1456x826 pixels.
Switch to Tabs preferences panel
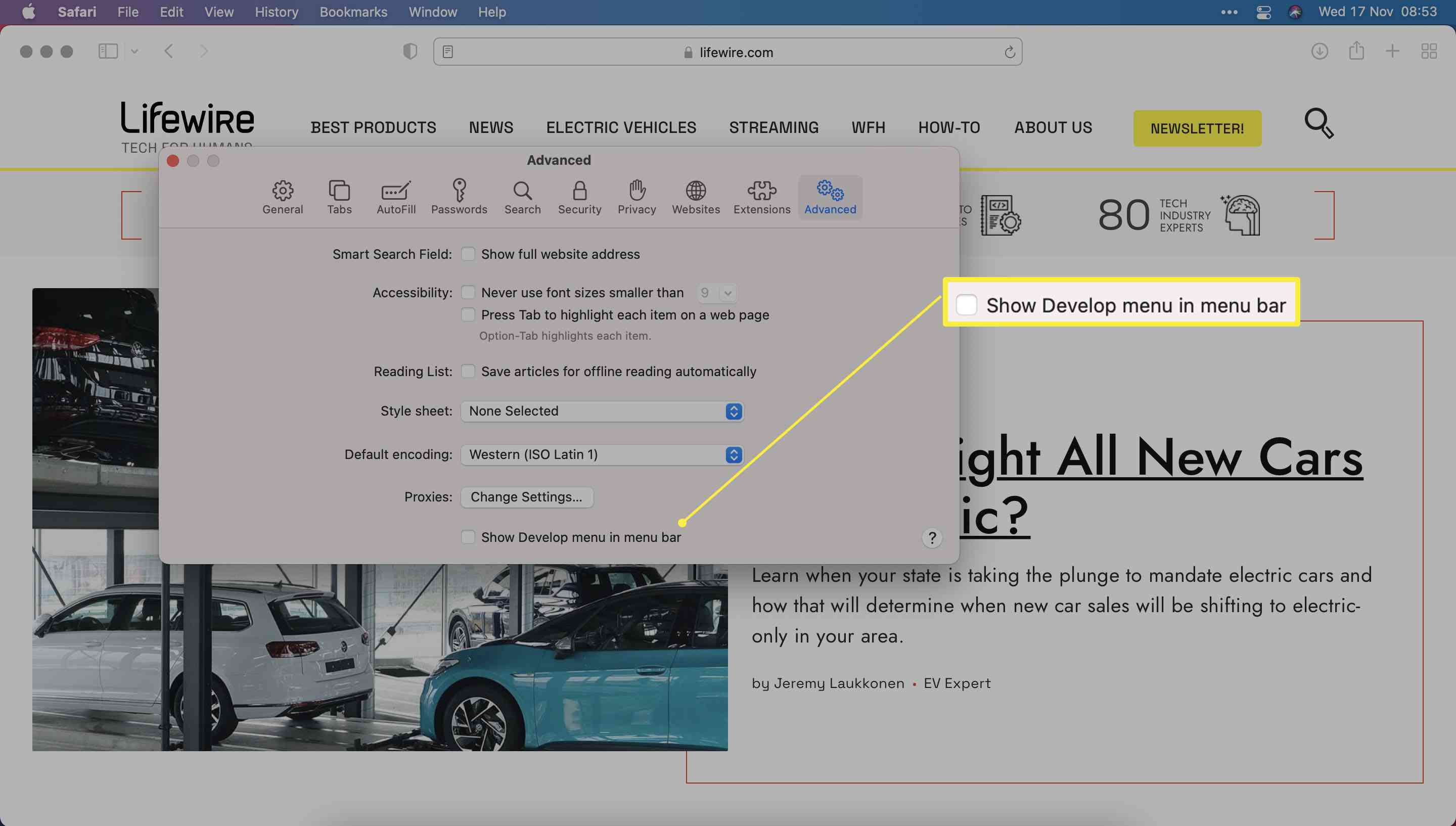tap(339, 197)
